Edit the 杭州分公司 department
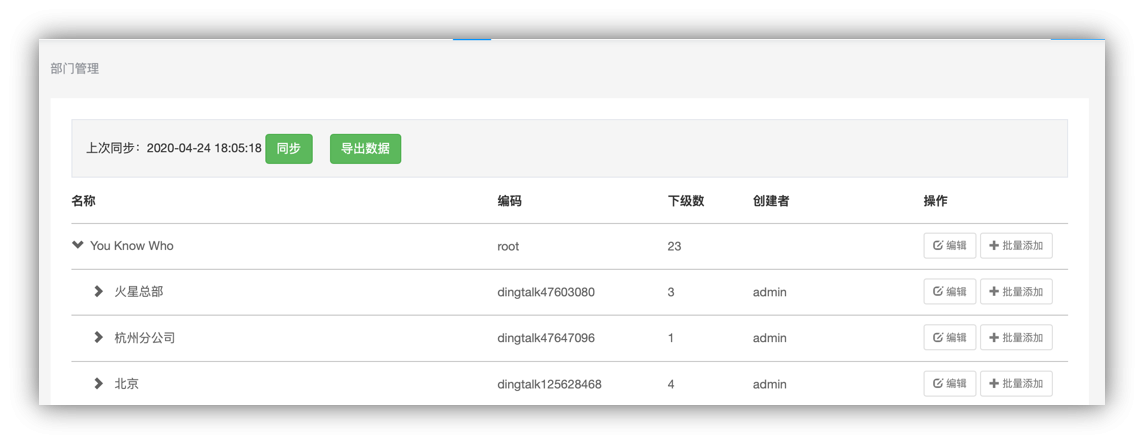This screenshot has width=1144, height=445. (950, 338)
